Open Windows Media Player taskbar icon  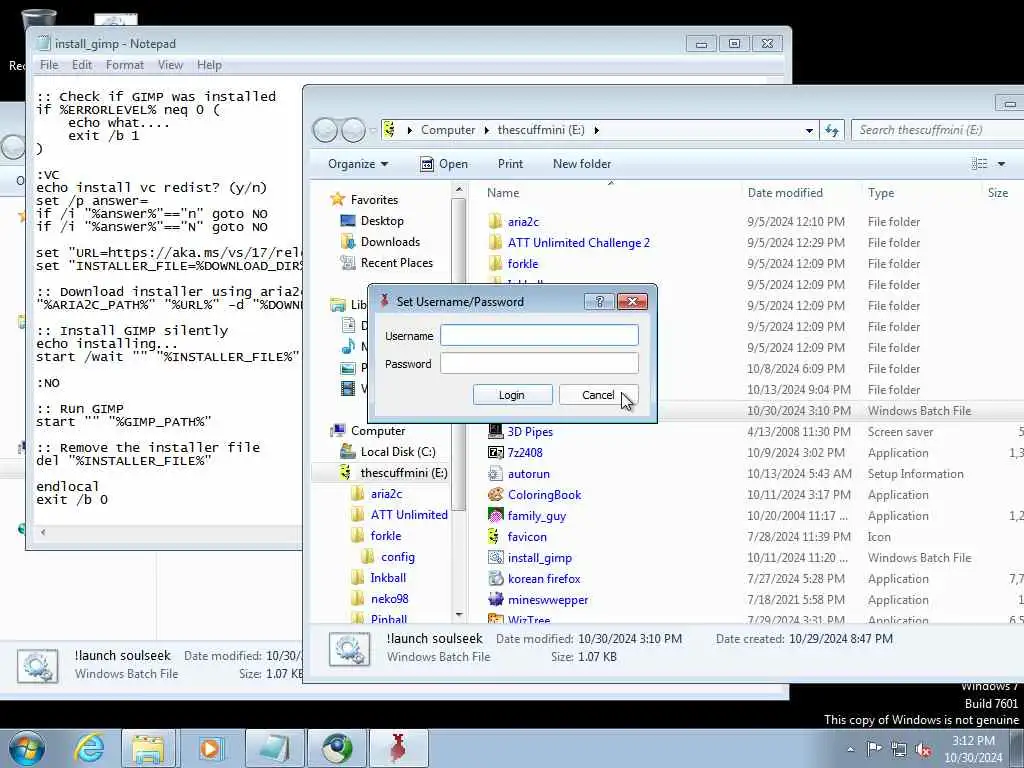pyautogui.click(x=210, y=748)
